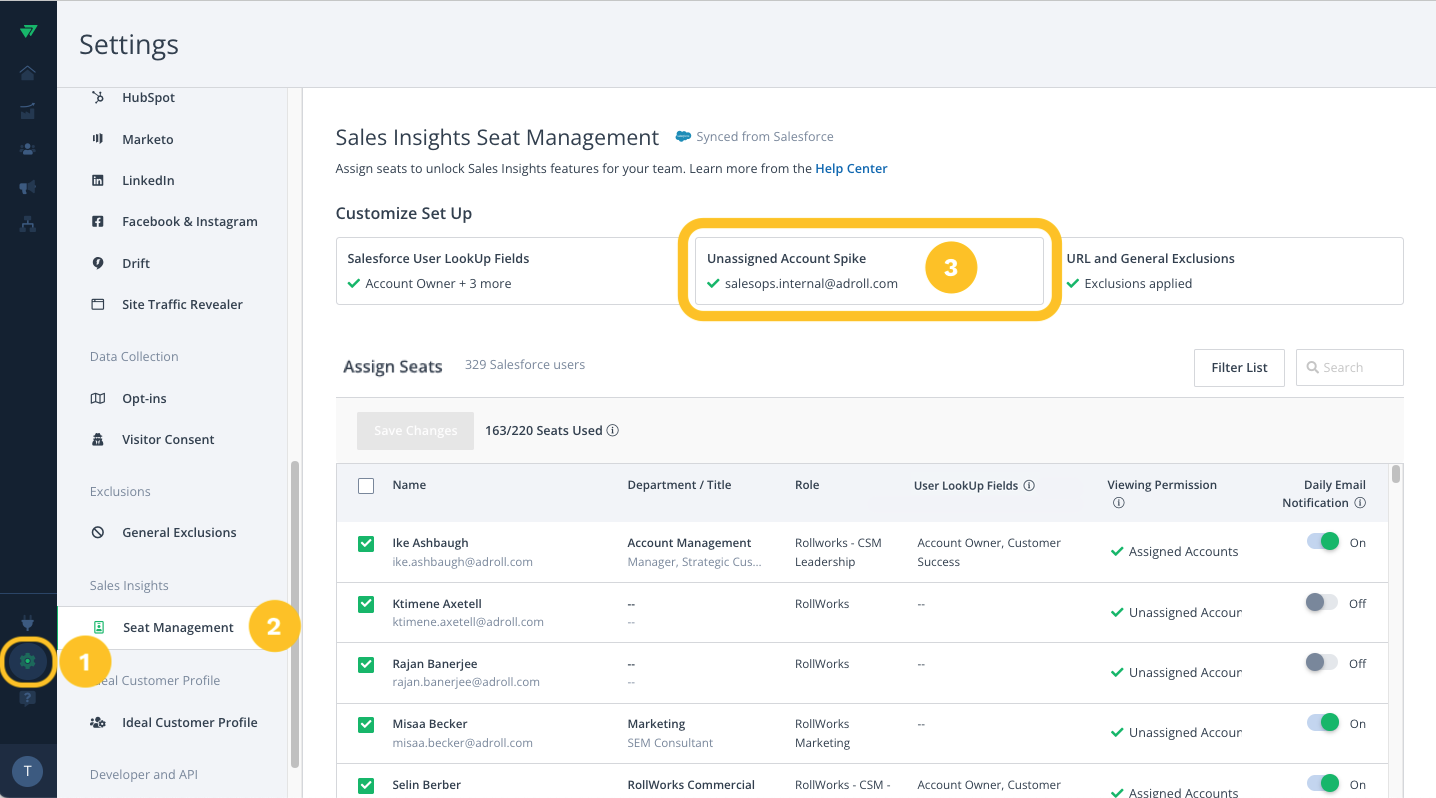Image resolution: width=1436 pixels, height=798 pixels.
Task: Uncheck the checkbox for Ike Ashbaugh
Action: (x=366, y=544)
